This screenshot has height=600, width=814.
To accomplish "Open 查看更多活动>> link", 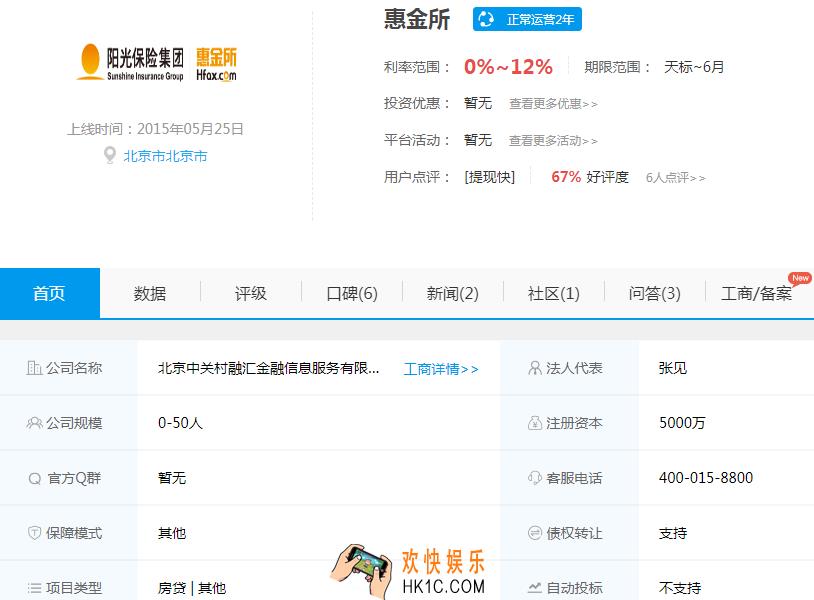I will coord(553,141).
